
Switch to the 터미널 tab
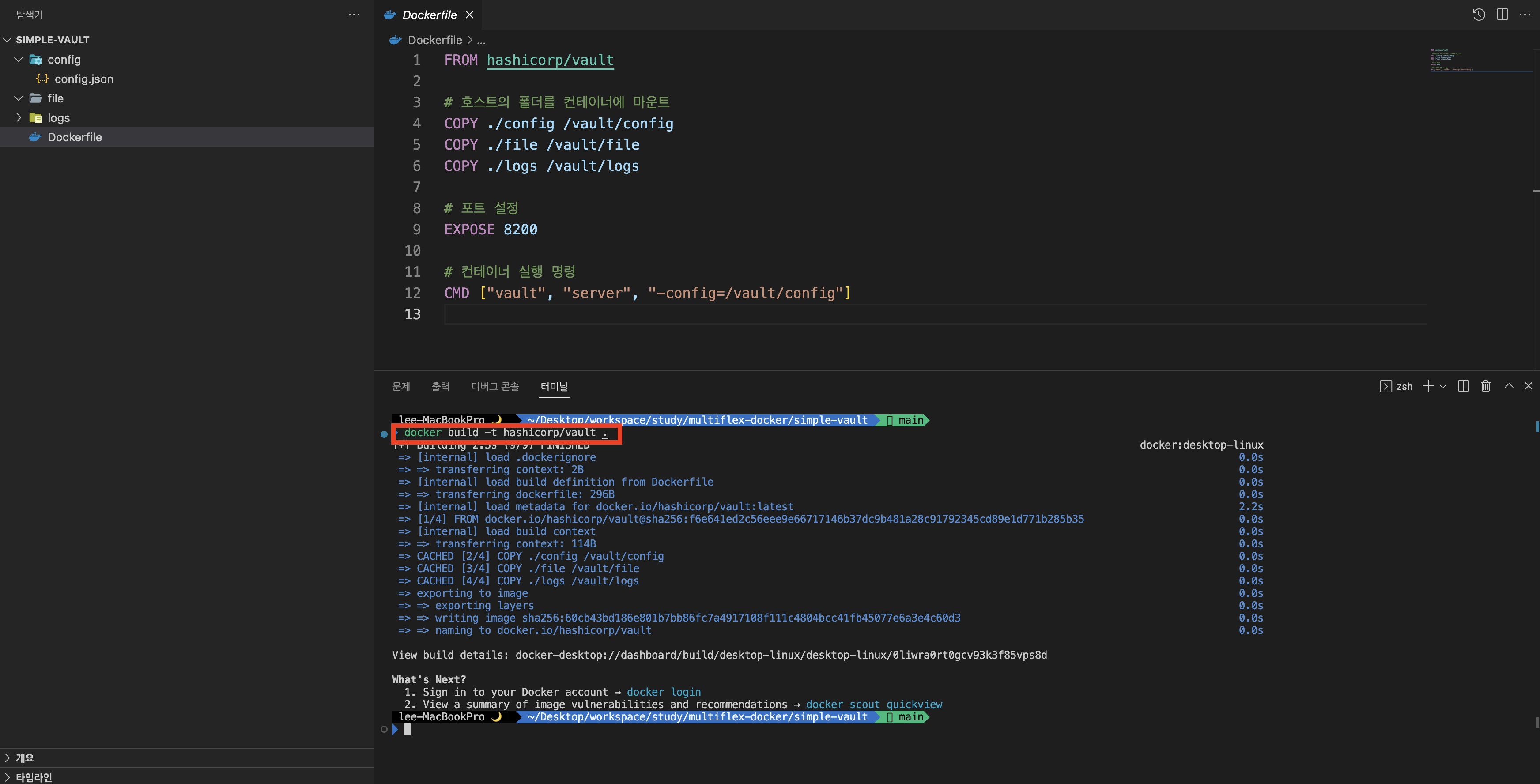point(554,386)
